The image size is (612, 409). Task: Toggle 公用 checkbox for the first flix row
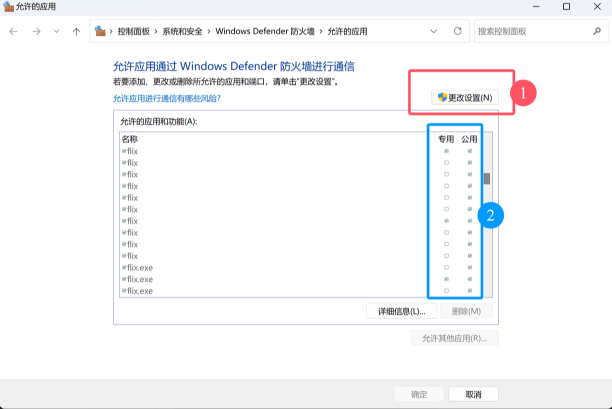[x=470, y=151]
